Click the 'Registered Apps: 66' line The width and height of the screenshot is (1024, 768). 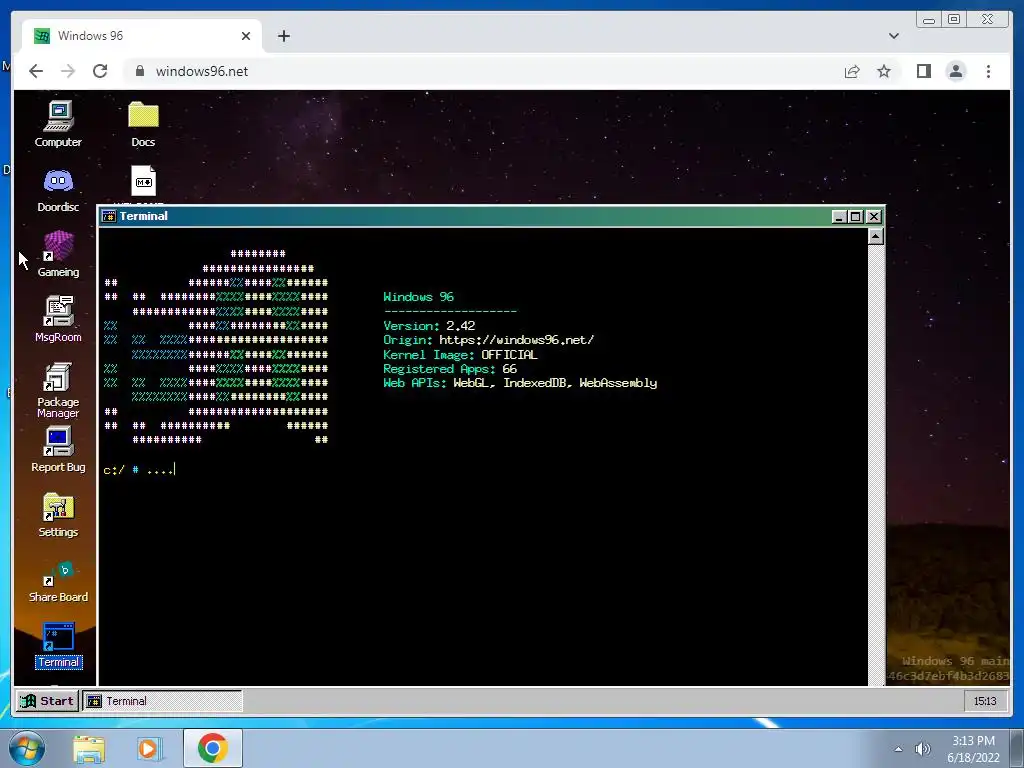pyautogui.click(x=450, y=369)
